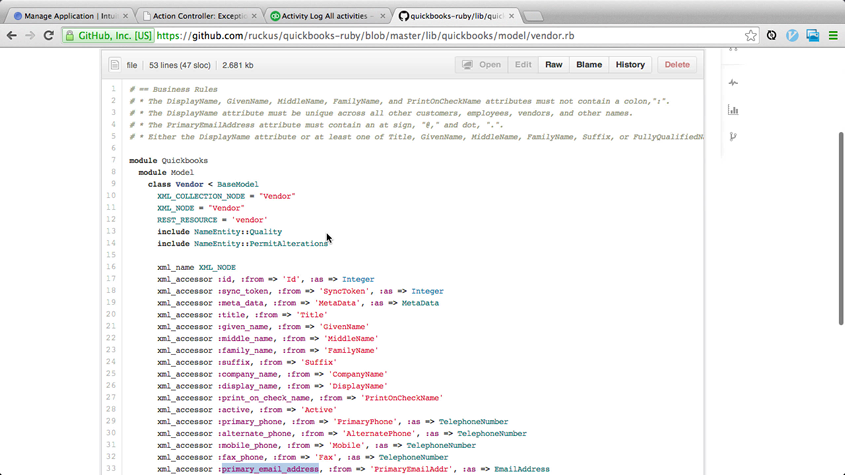
Task: Close the quickbooks-ruby tab
Action: coord(511,16)
